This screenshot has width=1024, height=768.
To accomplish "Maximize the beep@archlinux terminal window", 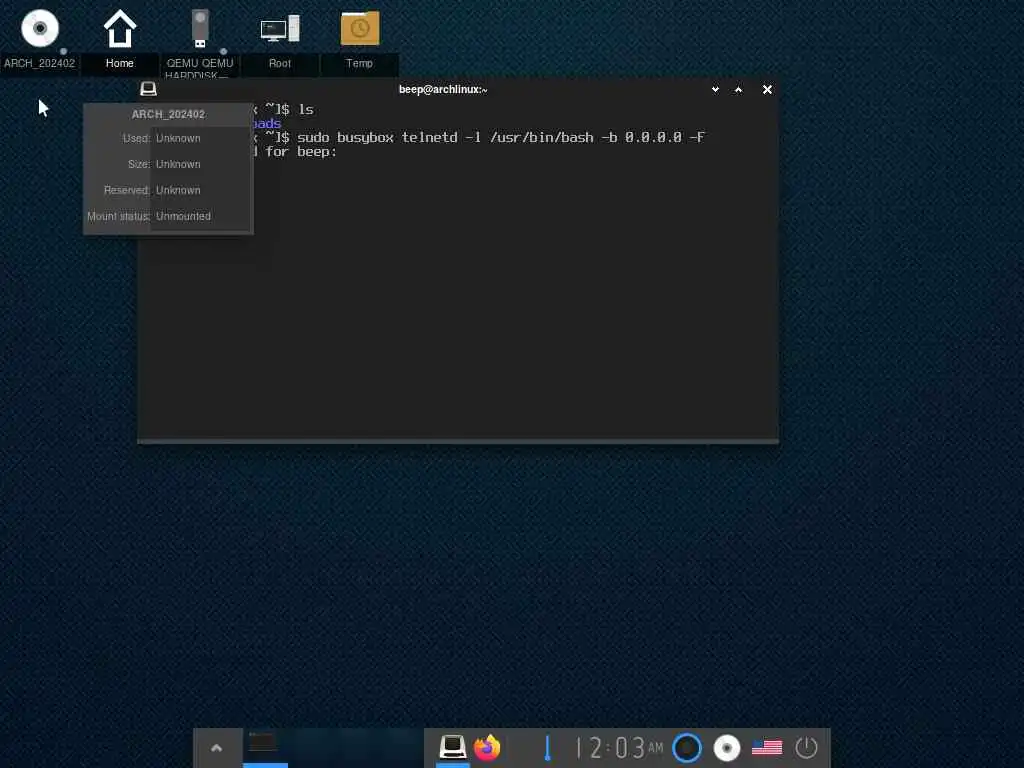I will coord(739,89).
